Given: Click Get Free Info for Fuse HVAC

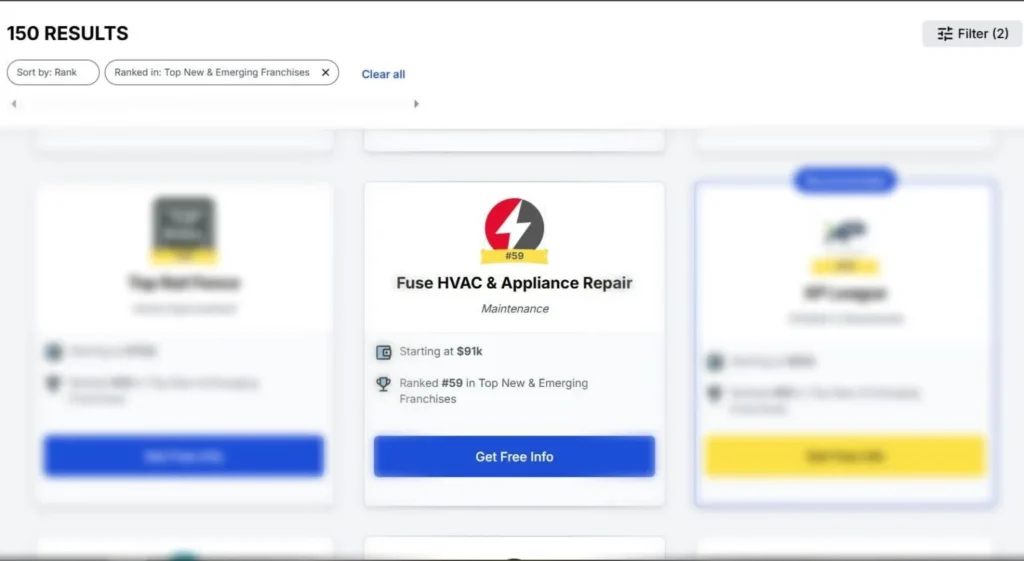Looking at the screenshot, I should tap(514, 457).
